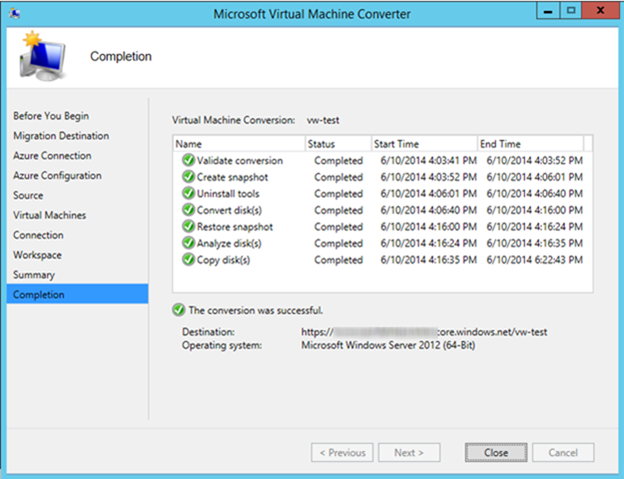The image size is (624, 479).
Task: Open the Azure Configuration step
Action: (57, 175)
